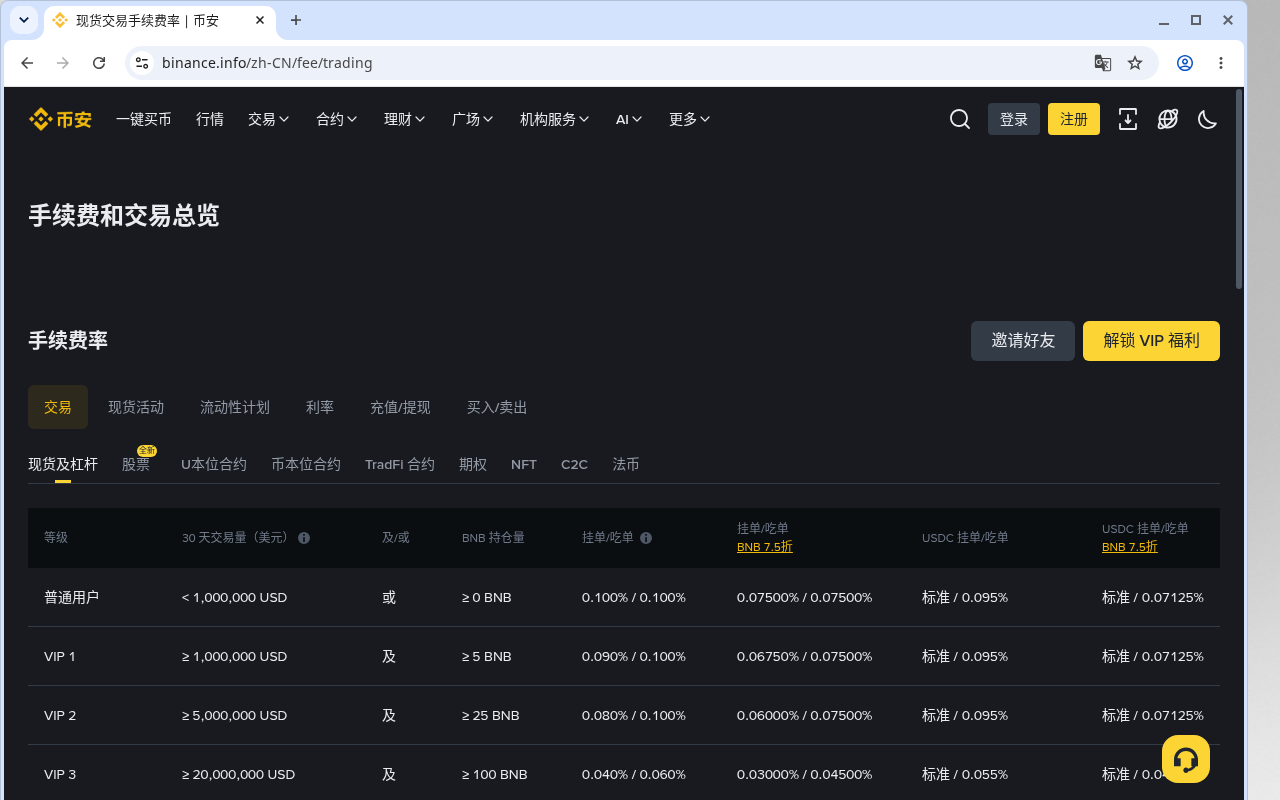Click the info icon beside 挂单/吃单

click(x=646, y=538)
